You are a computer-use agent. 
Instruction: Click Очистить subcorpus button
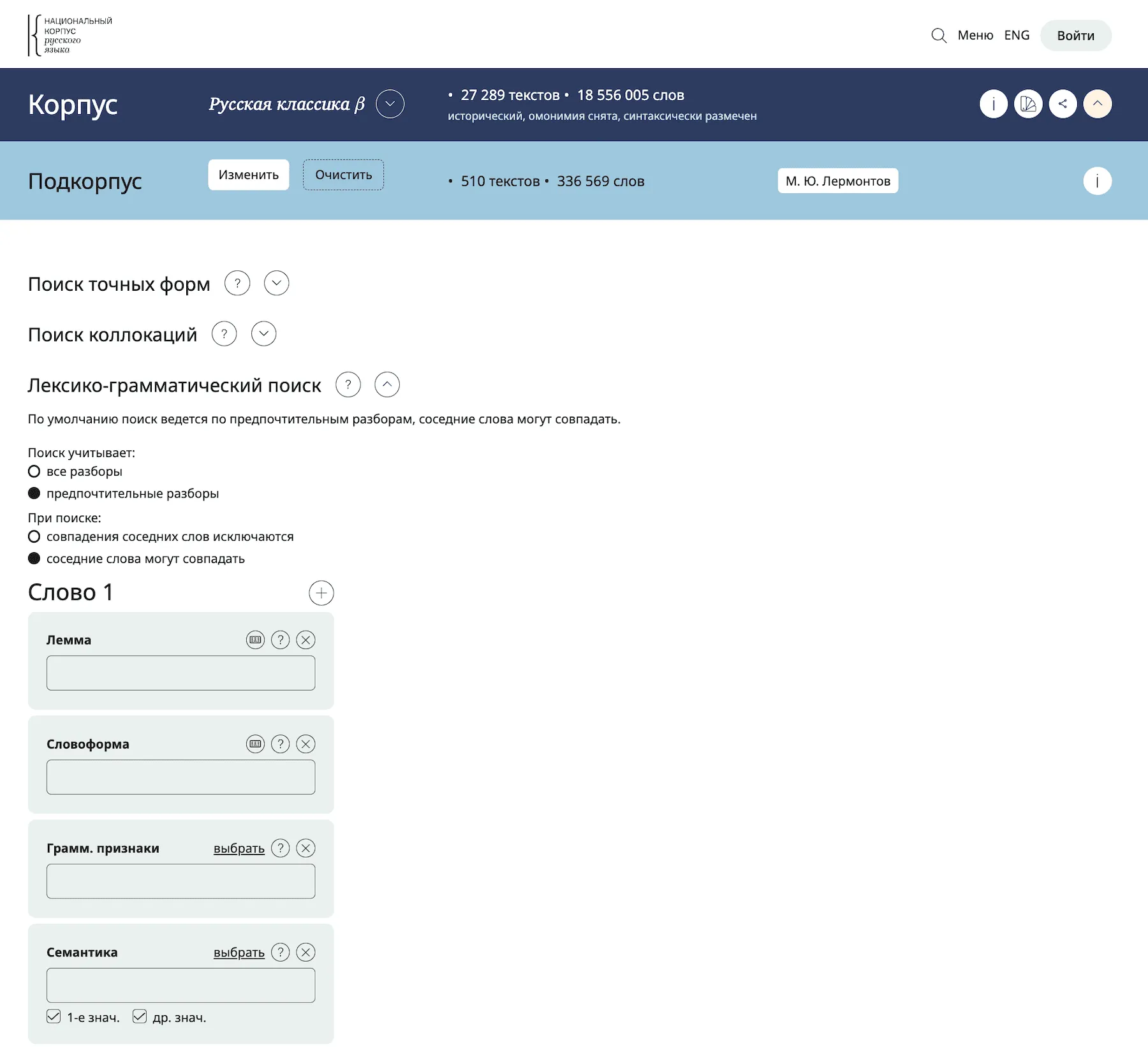click(x=343, y=175)
